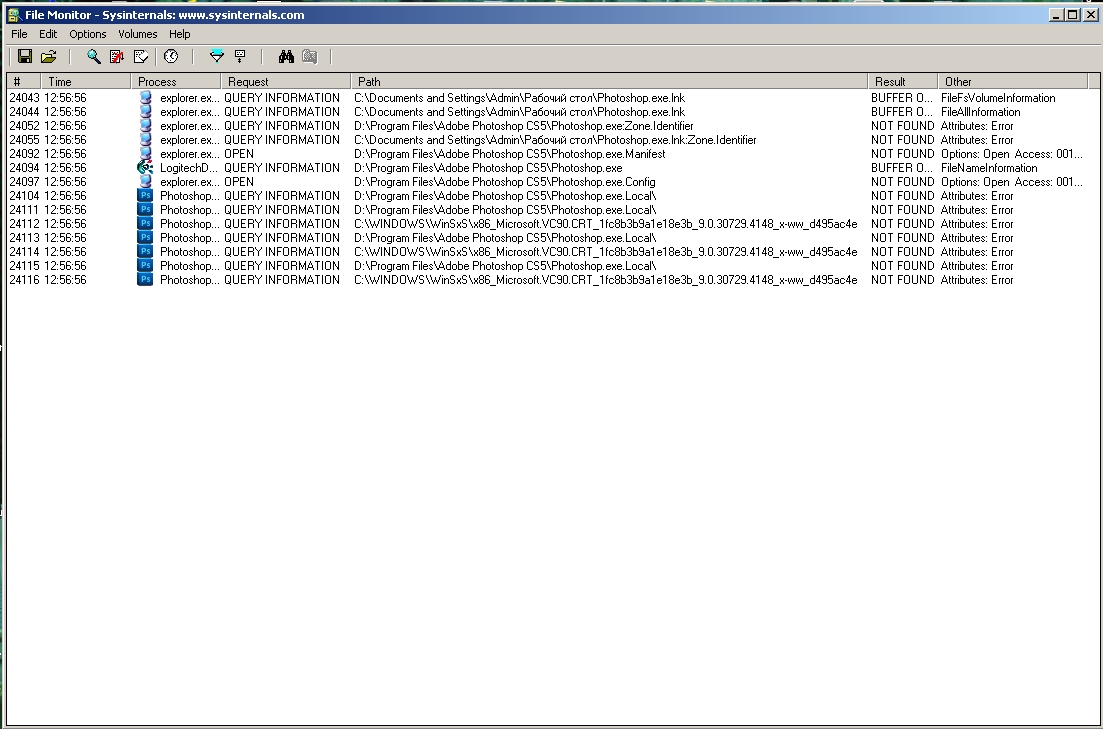Maximize the File Monitor window
This screenshot has width=1103, height=729.
(1072, 15)
